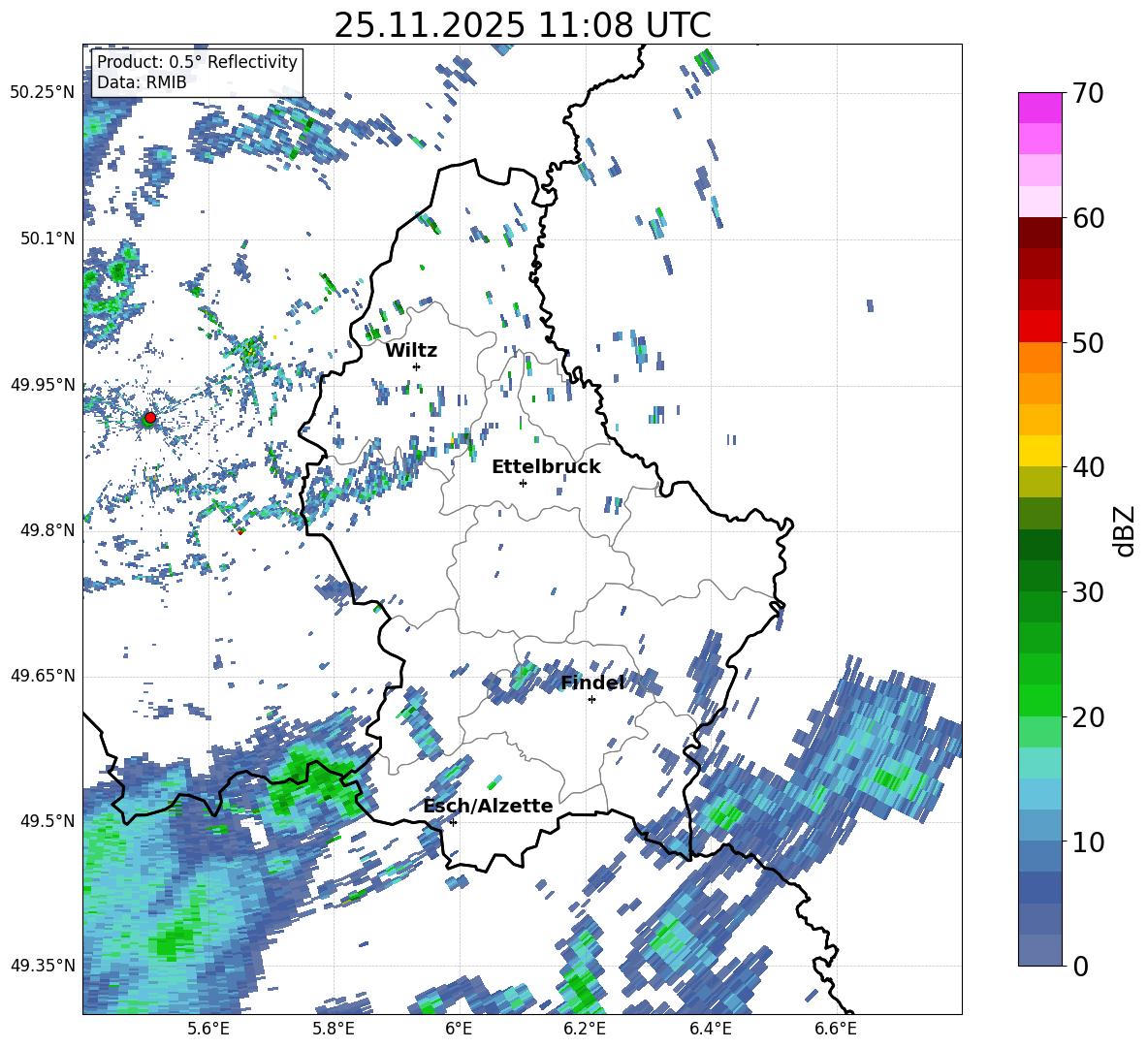Click the 6.2°E longitude label
The image size is (1148, 1048).
click(x=585, y=1029)
